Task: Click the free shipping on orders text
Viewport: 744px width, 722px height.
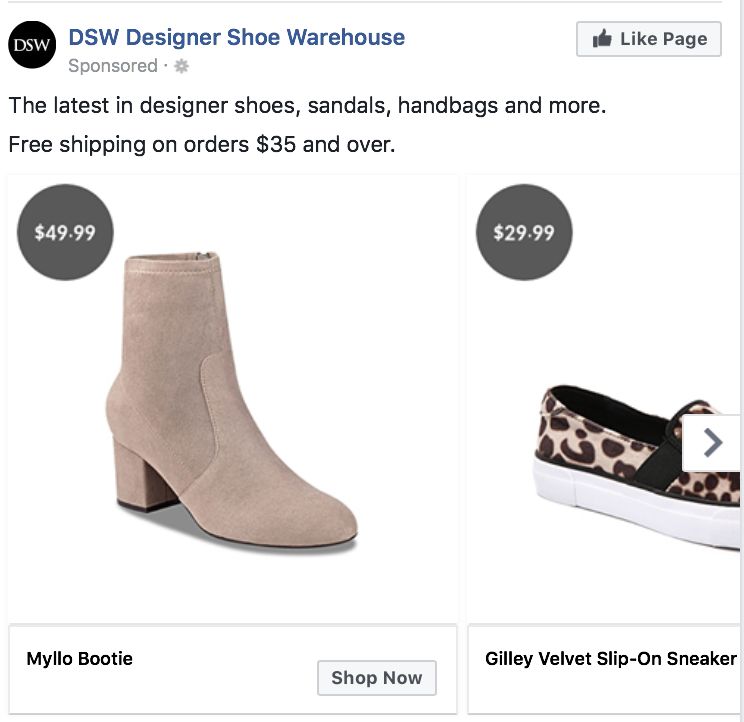Action: [202, 144]
